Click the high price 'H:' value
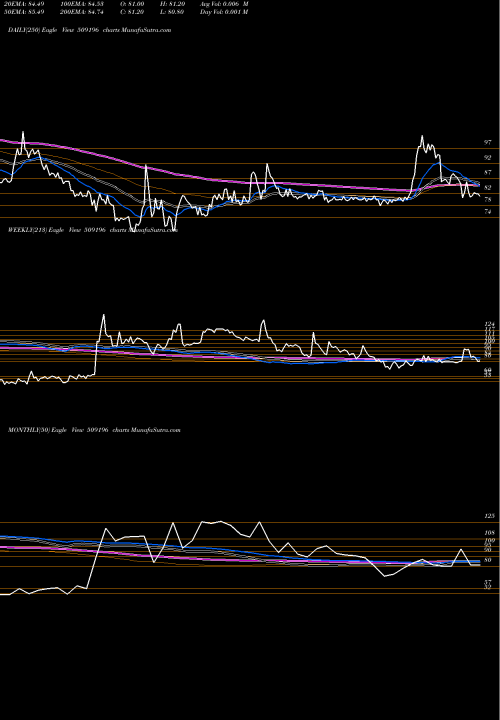The image size is (500, 720). (x=173, y=4)
